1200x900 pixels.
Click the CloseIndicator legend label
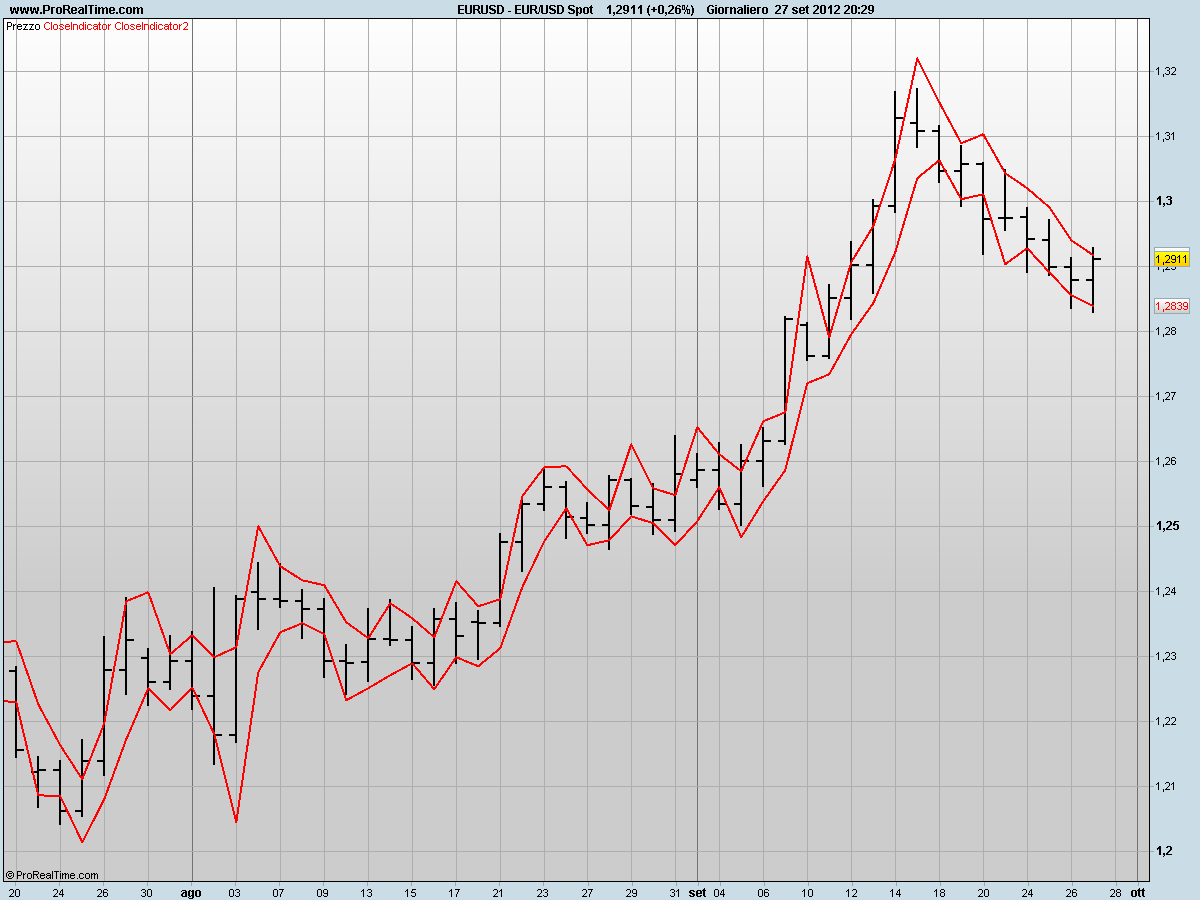77,26
